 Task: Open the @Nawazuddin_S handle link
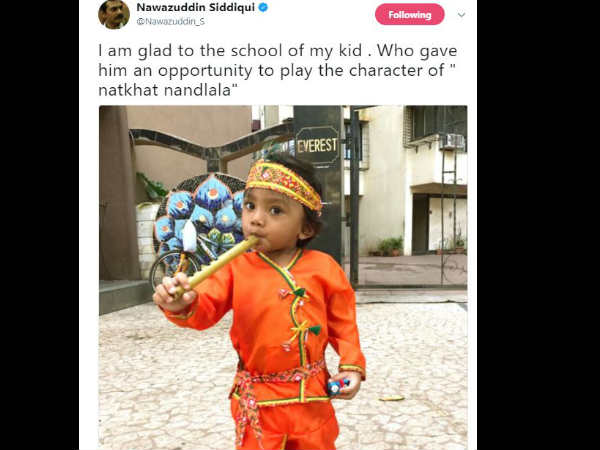click(x=171, y=21)
